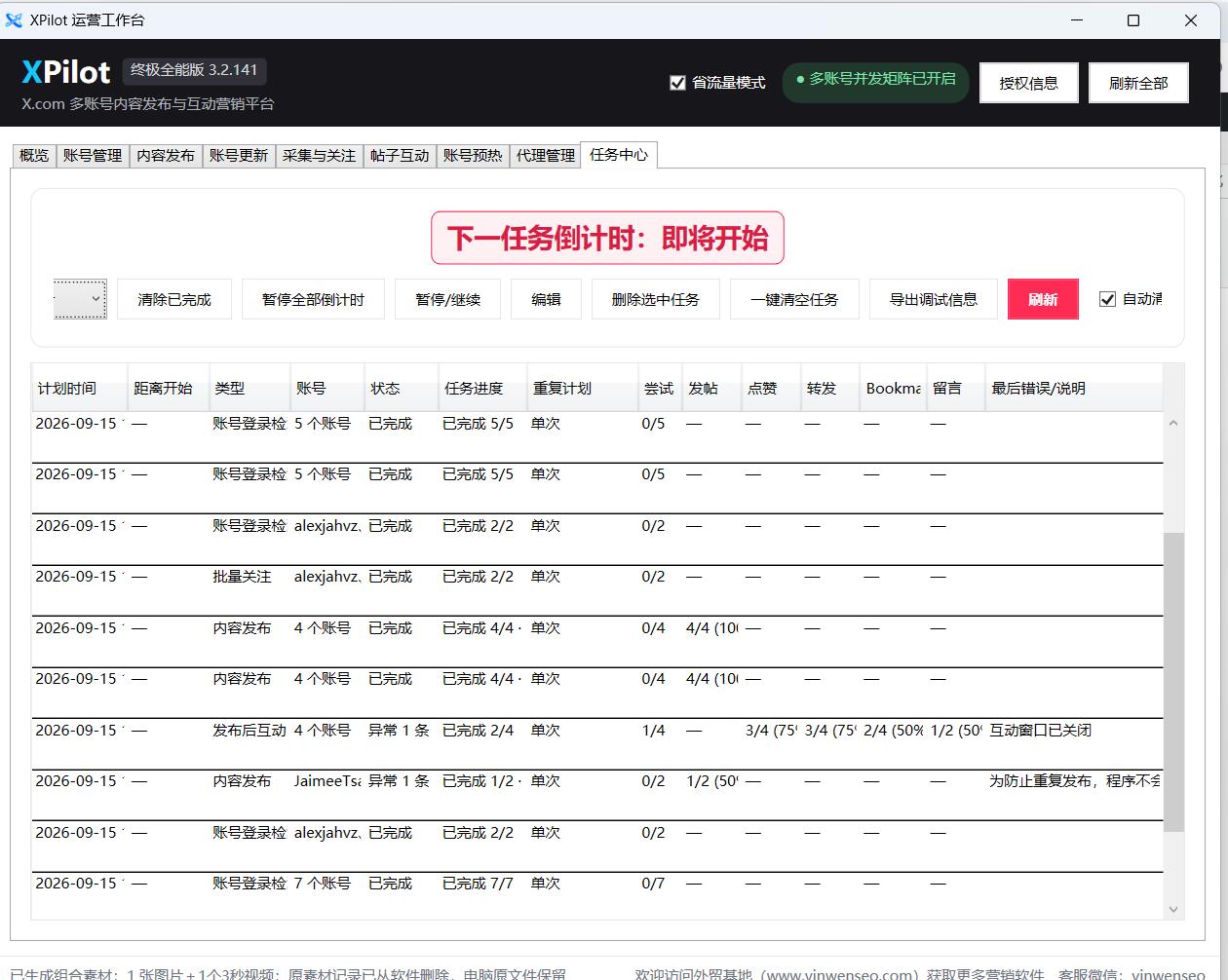
Task: Select the 代理管理 tab
Action: click(x=546, y=155)
